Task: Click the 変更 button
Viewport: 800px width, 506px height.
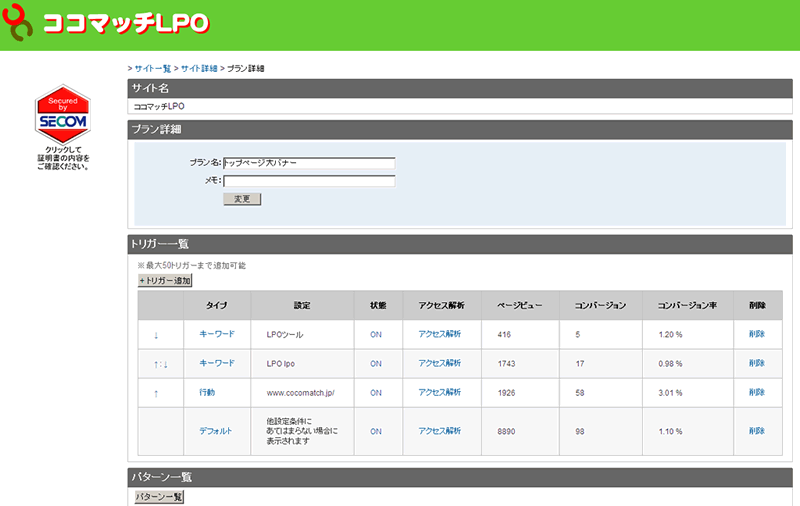Action: tap(242, 199)
